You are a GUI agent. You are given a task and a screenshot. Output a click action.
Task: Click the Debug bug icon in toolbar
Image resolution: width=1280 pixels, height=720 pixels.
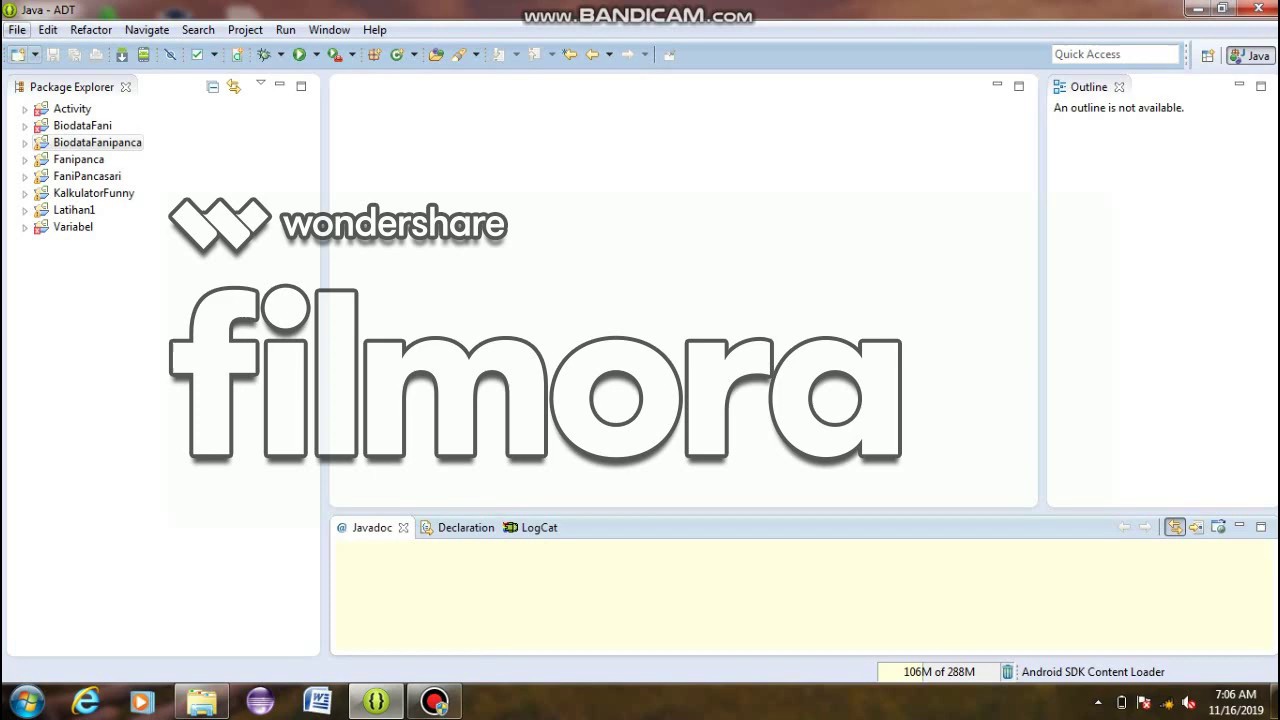[264, 55]
